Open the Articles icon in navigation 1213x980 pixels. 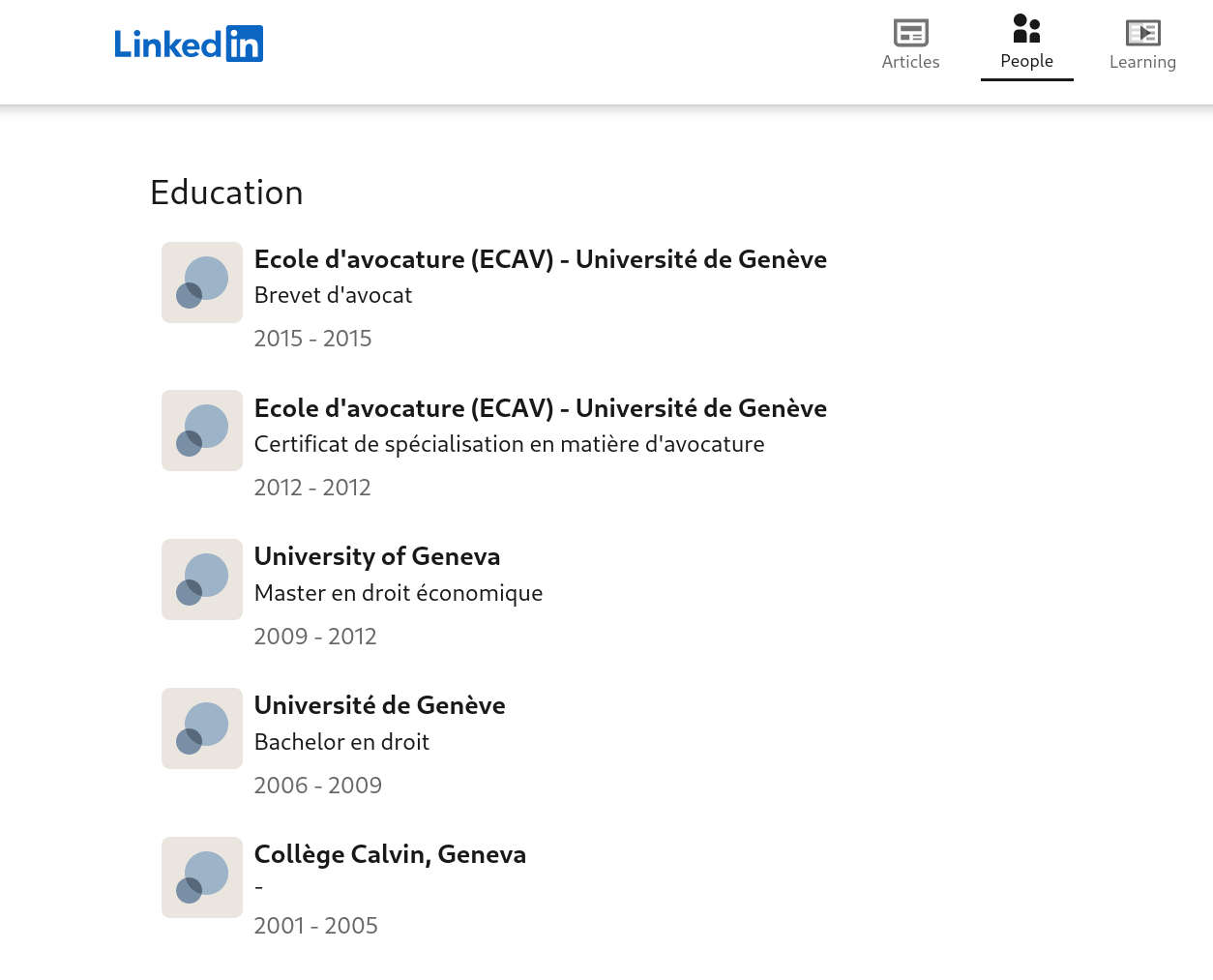(910, 33)
